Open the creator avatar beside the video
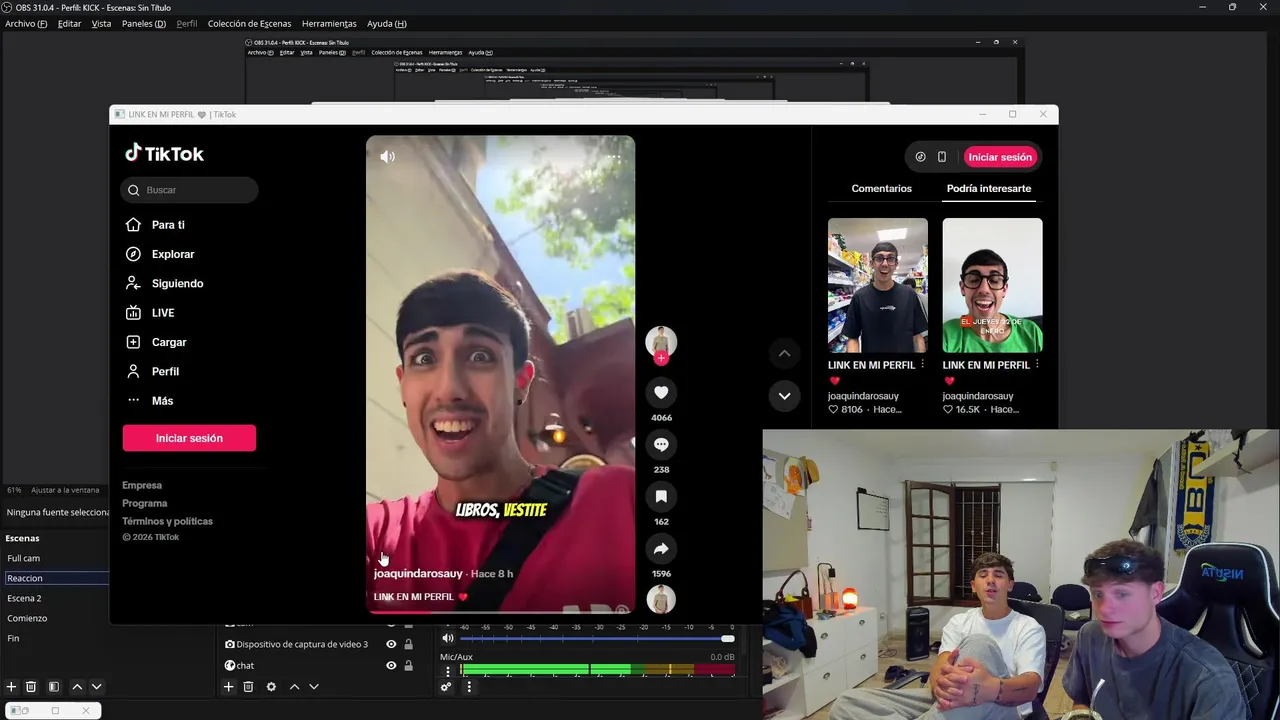 click(661, 342)
